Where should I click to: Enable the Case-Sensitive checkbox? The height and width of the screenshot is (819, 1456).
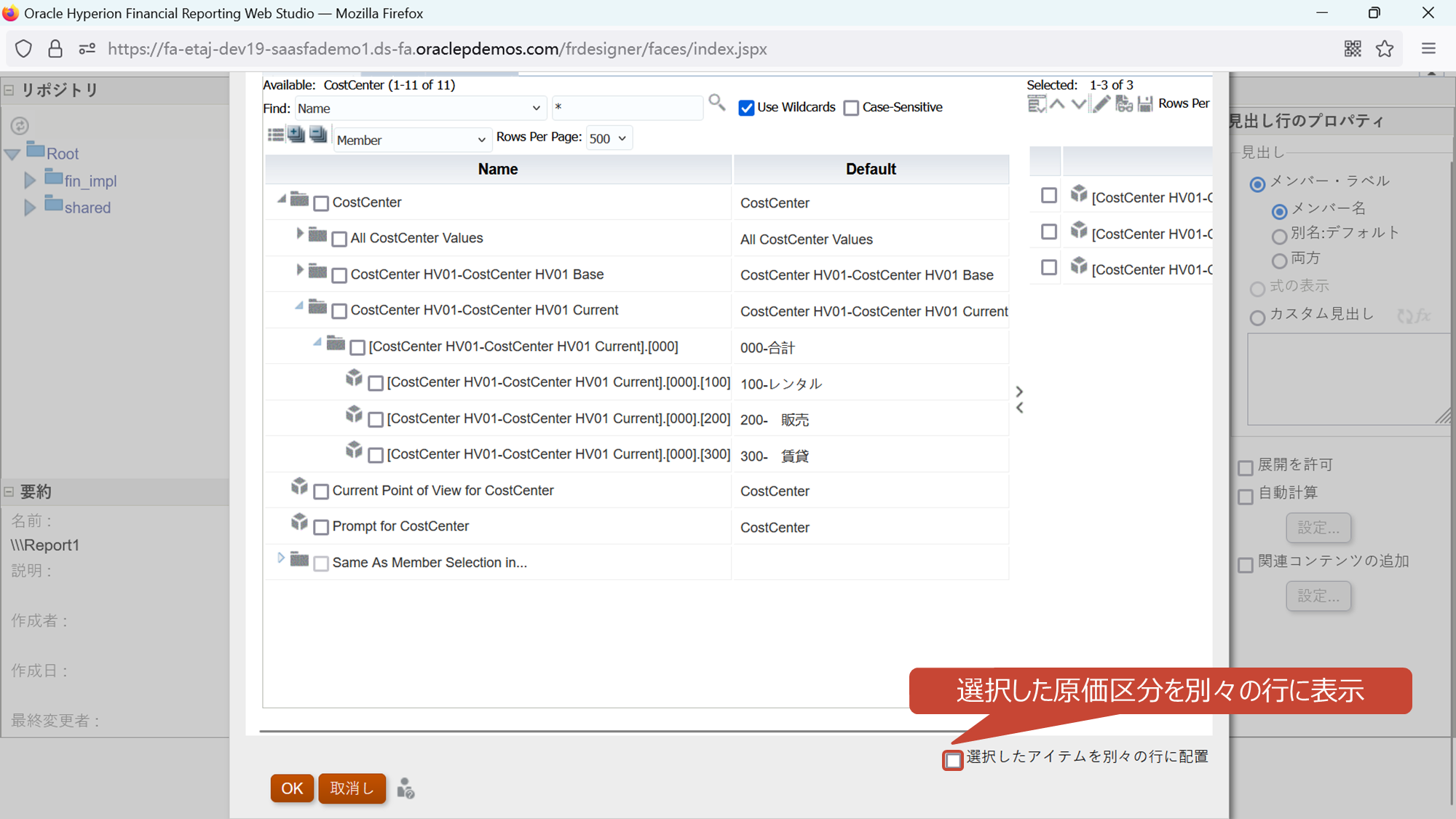pos(851,108)
